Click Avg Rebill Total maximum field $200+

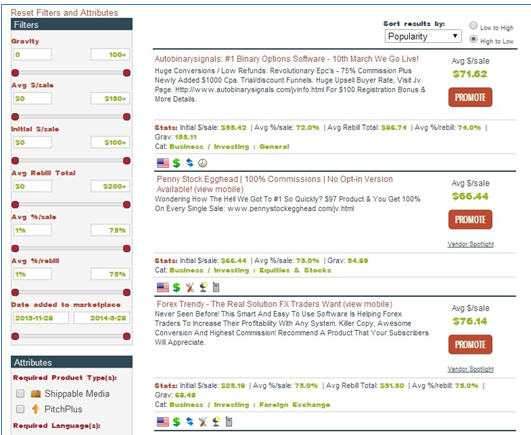(x=110, y=187)
